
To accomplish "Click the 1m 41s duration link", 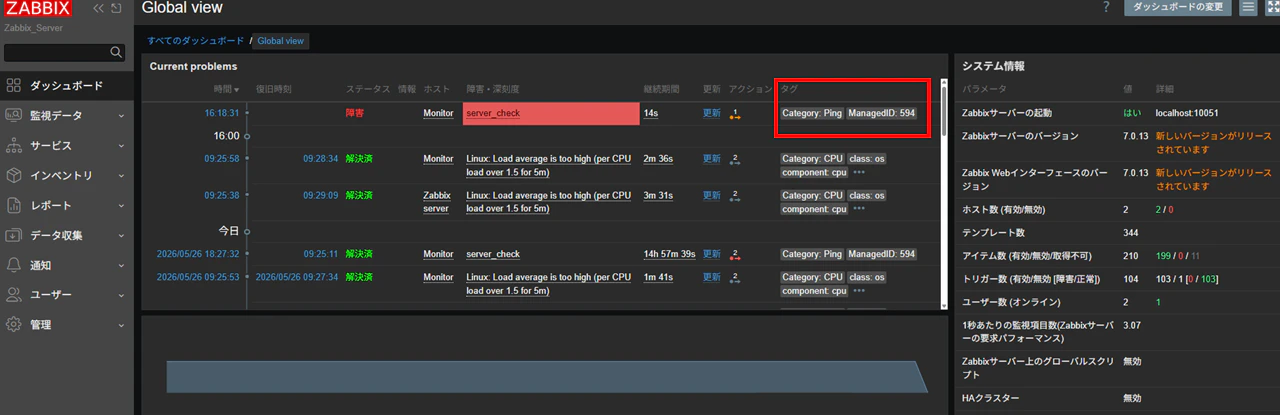I will 656,277.
